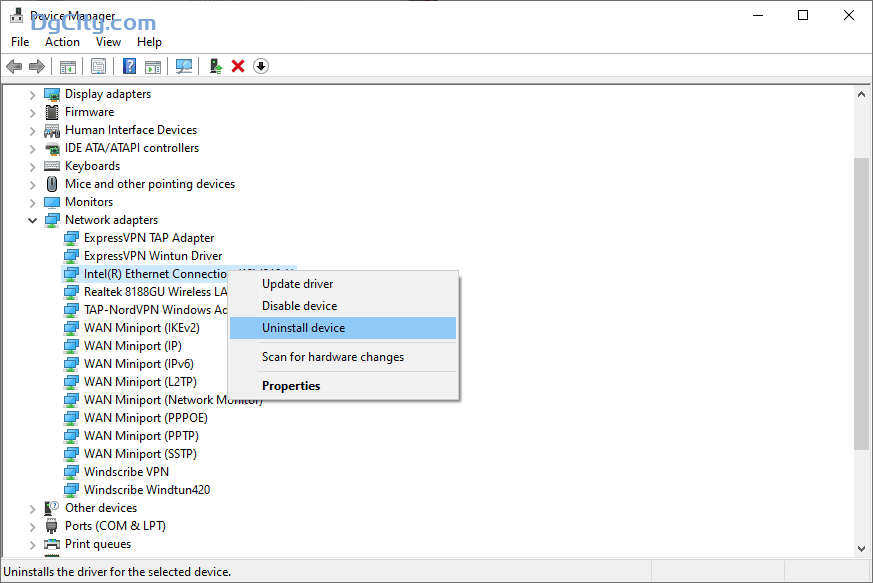
Task: Choose Scan for hardware changes in context menu
Action: [x=343, y=357]
